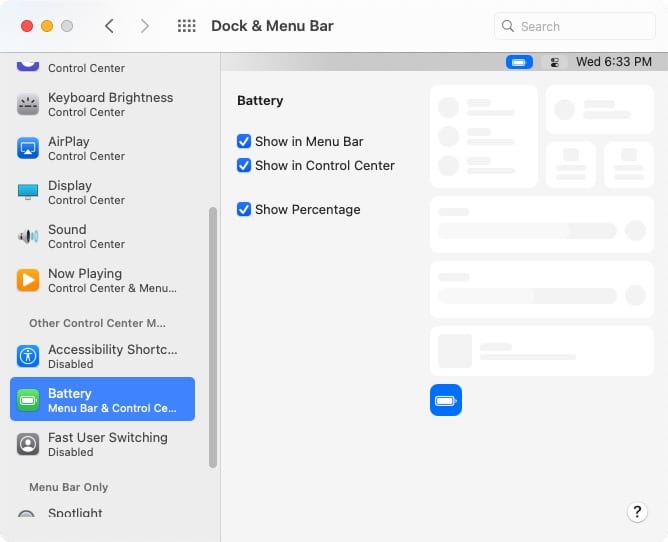This screenshot has width=668, height=542.
Task: Click the green Battery icon in sidebar
Action: point(28,400)
